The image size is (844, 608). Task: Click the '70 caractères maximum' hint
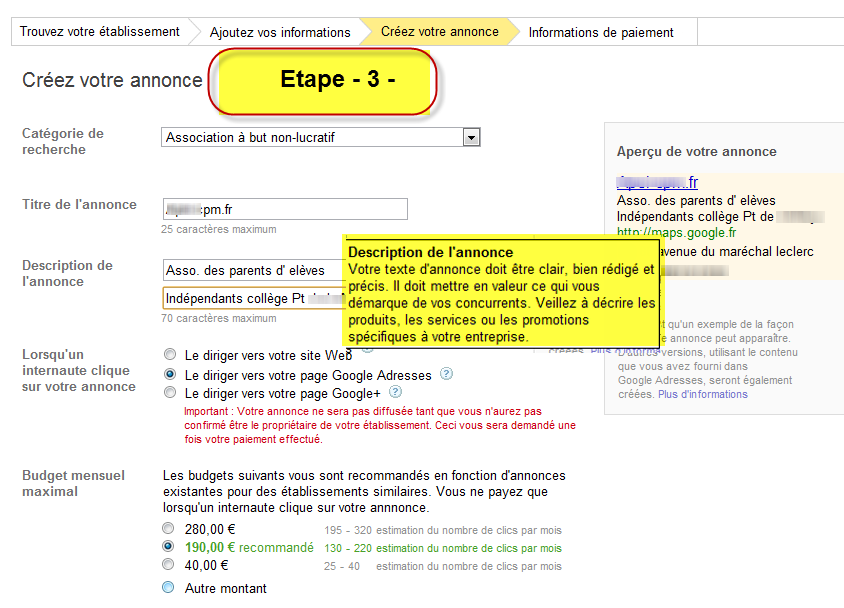[x=219, y=319]
